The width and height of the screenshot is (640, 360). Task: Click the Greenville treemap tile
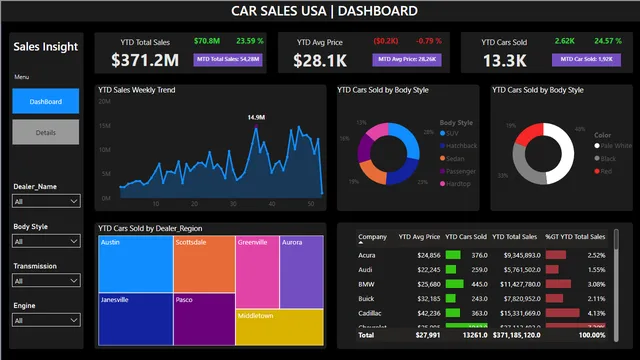[258, 272]
